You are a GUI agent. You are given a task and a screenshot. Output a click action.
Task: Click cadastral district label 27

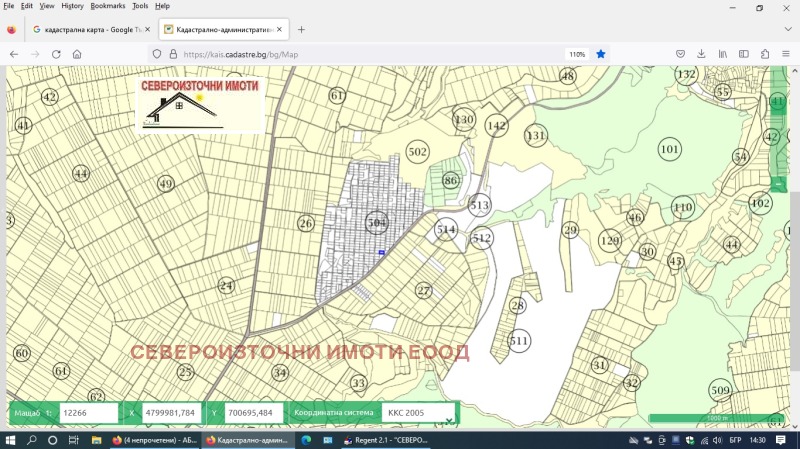(x=423, y=291)
